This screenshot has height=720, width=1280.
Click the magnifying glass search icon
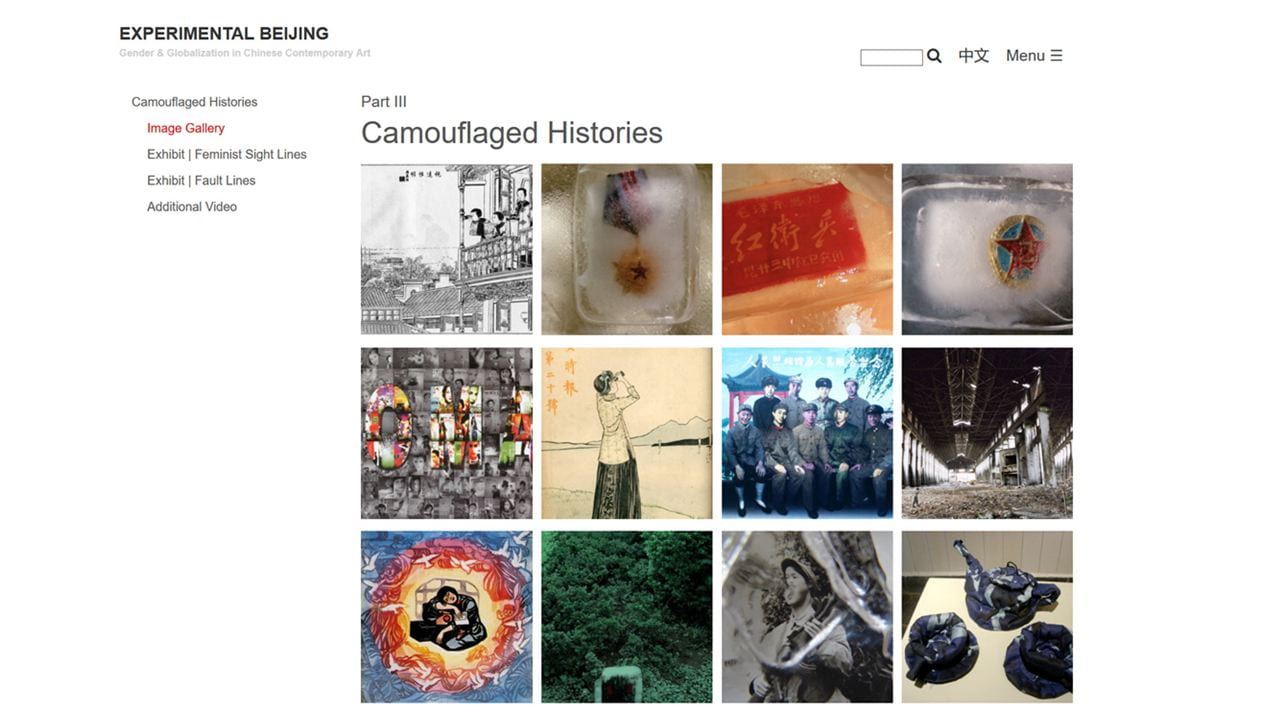(934, 56)
